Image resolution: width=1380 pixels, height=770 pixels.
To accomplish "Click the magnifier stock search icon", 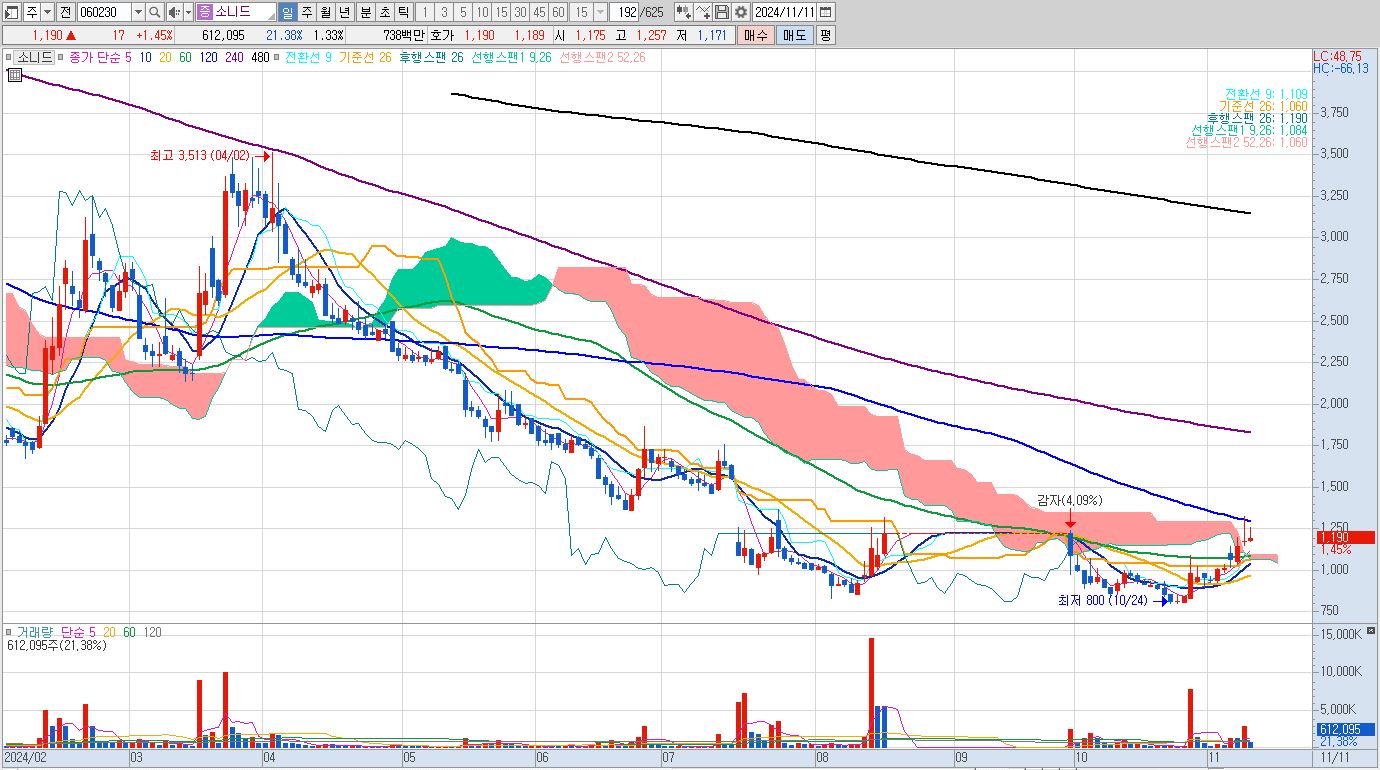I will [x=155, y=12].
